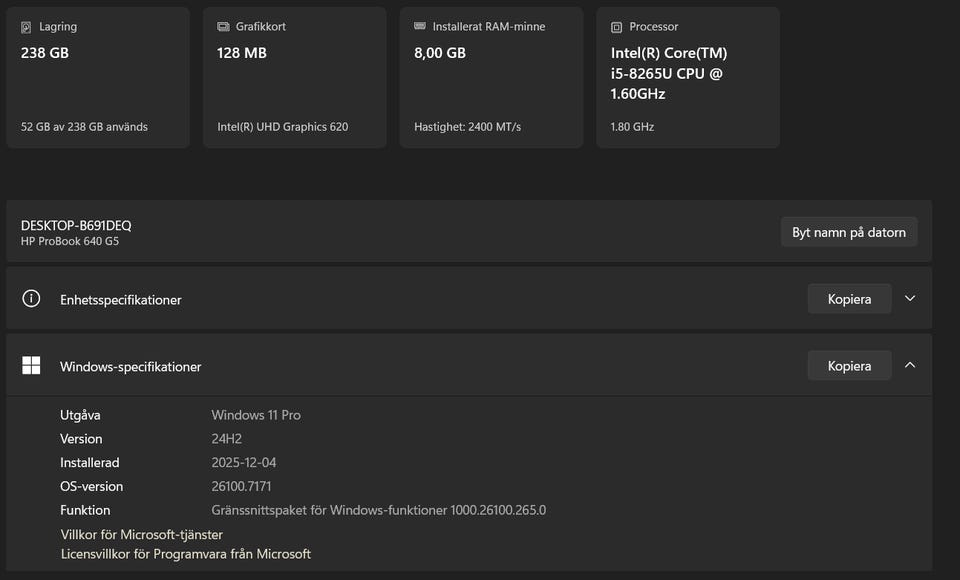Click the Installerat RAM-minne memory icon
The height and width of the screenshot is (580, 960).
(x=420, y=27)
